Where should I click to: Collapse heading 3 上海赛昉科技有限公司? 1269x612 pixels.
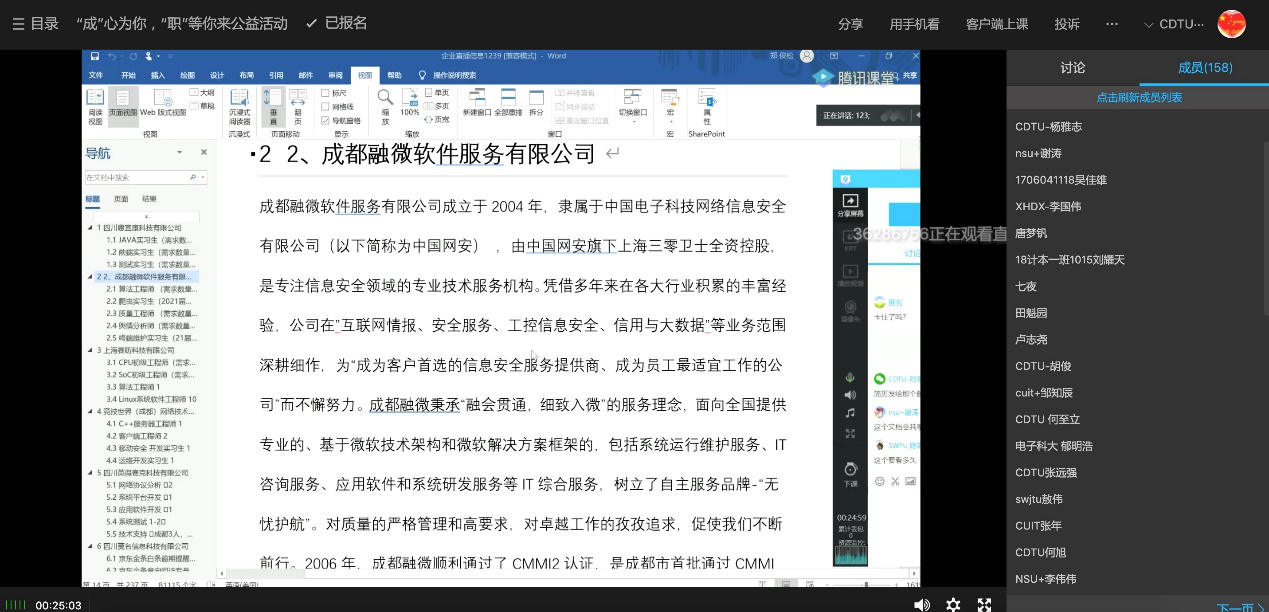[x=90, y=350]
